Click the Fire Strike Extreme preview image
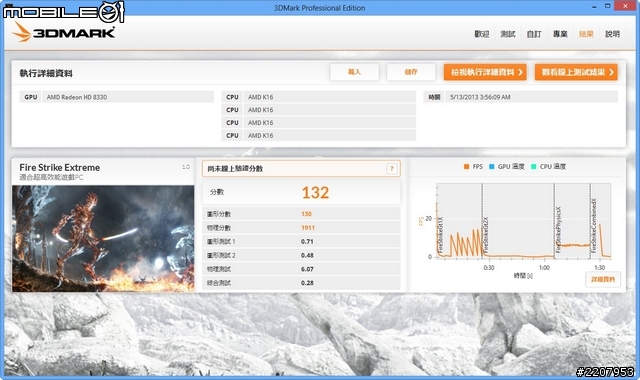 [103, 238]
